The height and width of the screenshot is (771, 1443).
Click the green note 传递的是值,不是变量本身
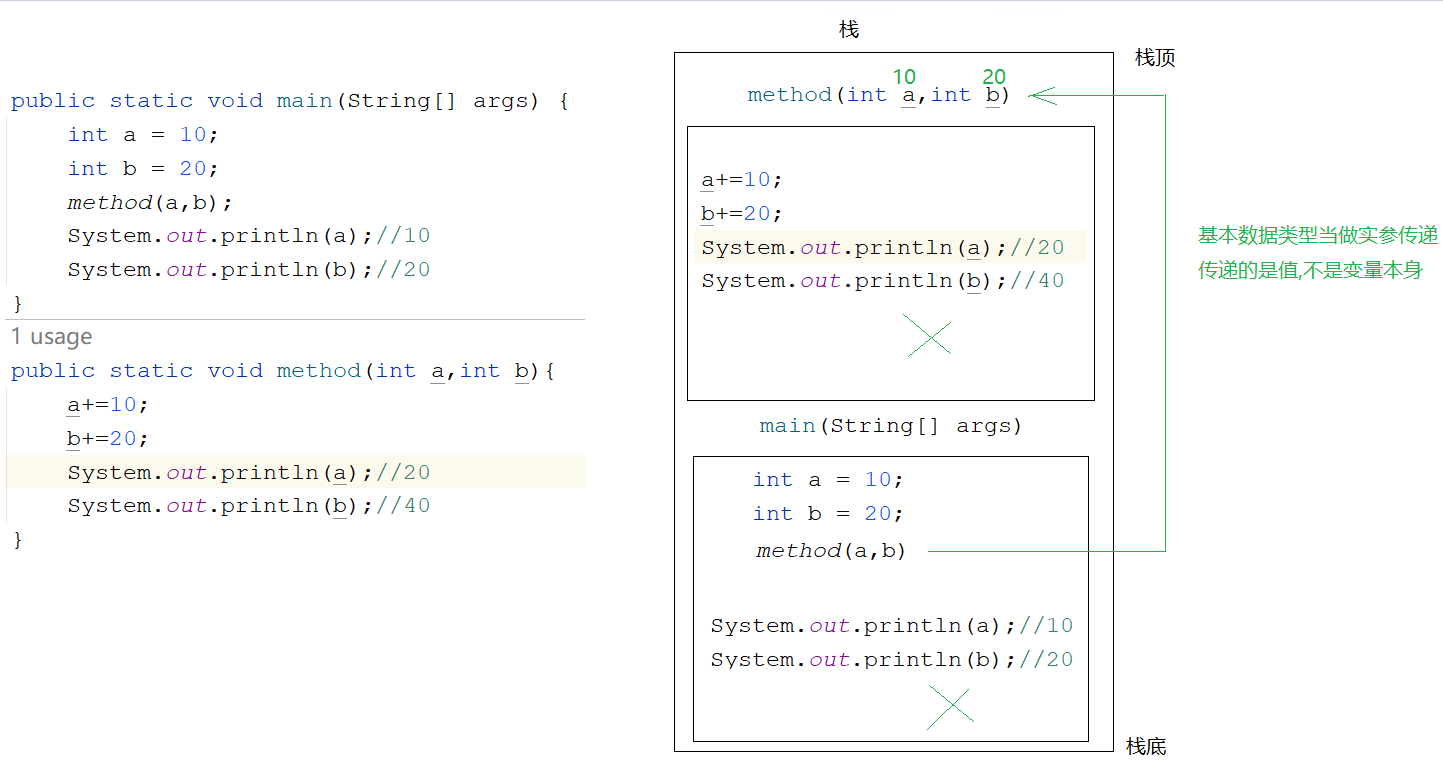coord(1310,270)
